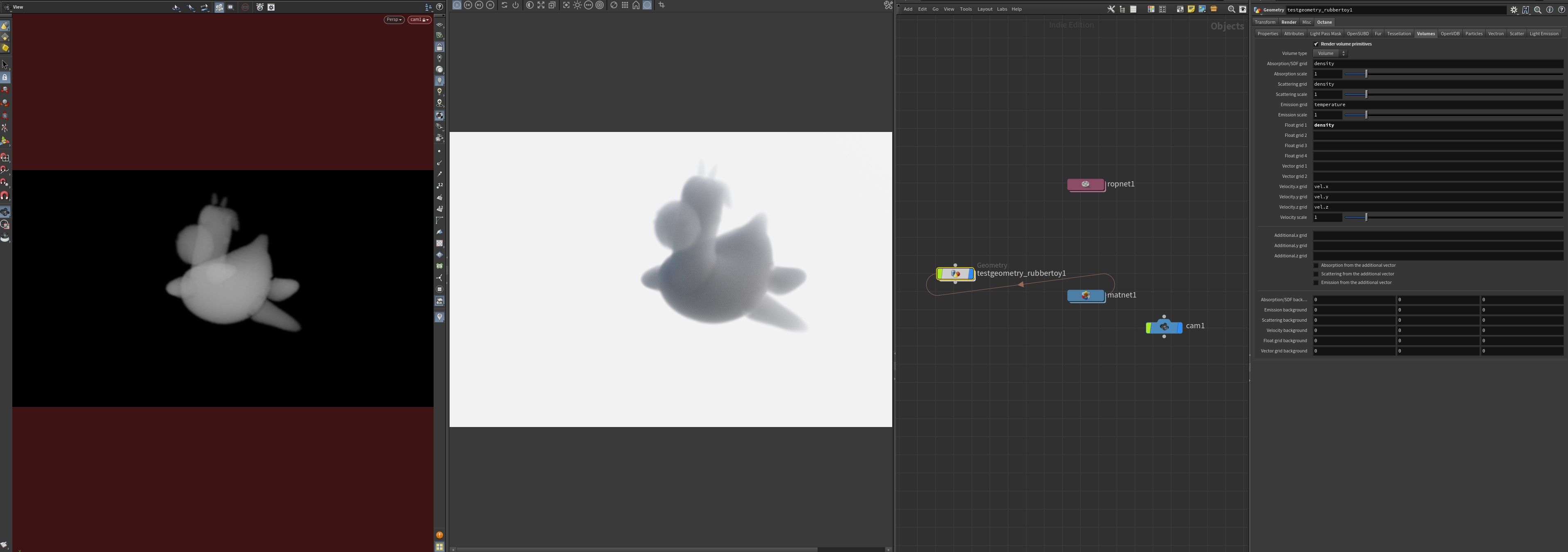1568x552 pixels.
Task: Click the viewport help question icon
Action: [x=439, y=7]
